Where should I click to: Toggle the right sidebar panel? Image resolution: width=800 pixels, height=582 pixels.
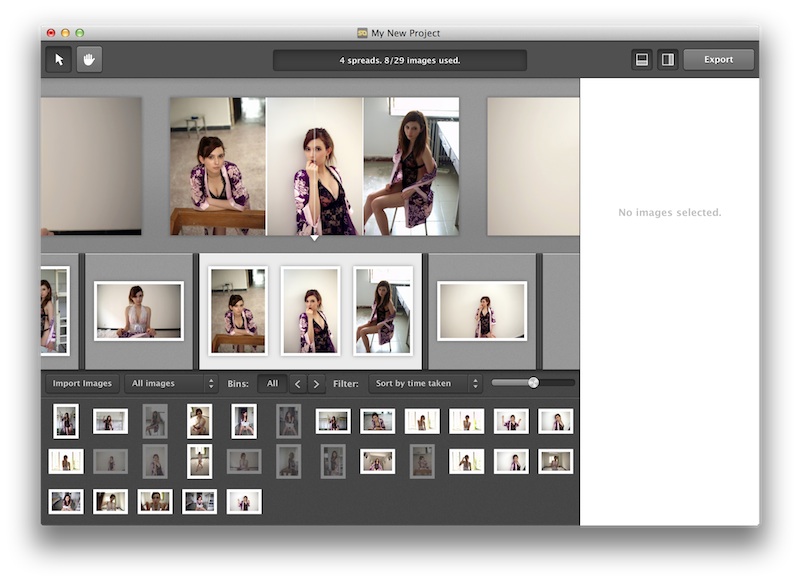[x=667, y=60]
